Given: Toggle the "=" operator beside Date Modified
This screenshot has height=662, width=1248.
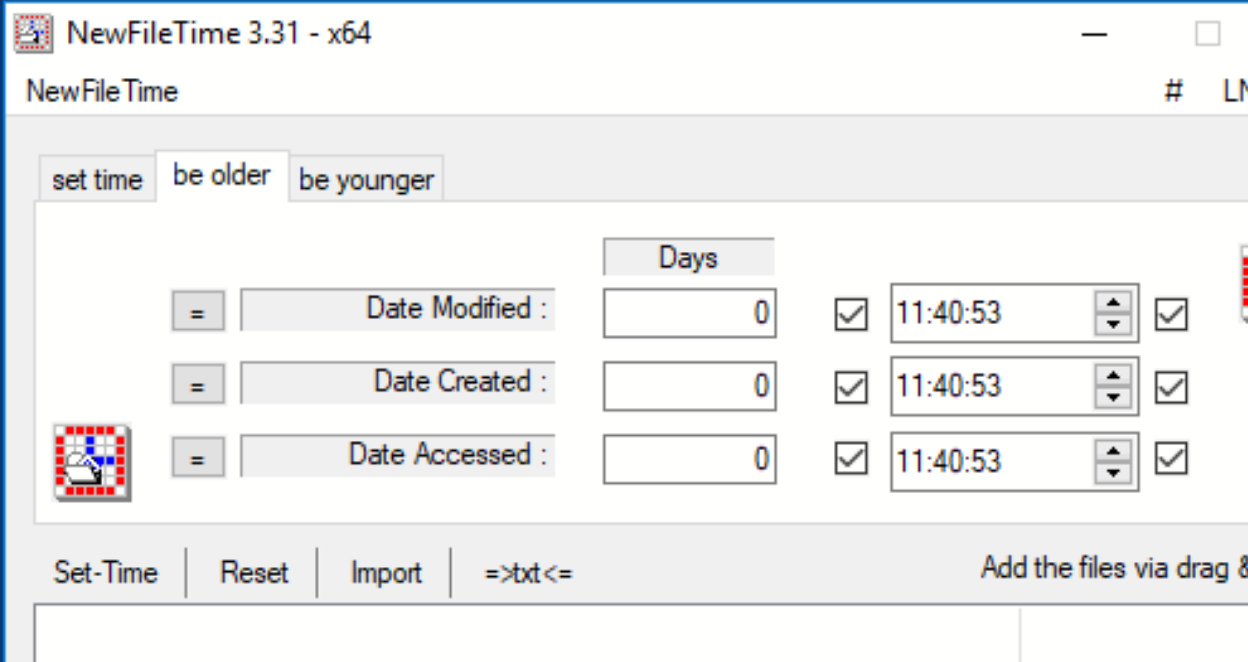Looking at the screenshot, I should [197, 311].
